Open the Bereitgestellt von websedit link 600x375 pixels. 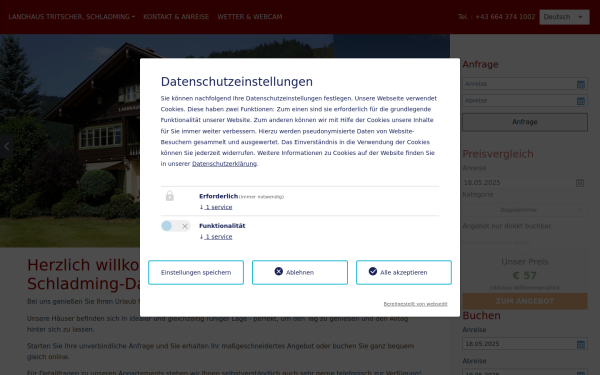[x=416, y=304]
